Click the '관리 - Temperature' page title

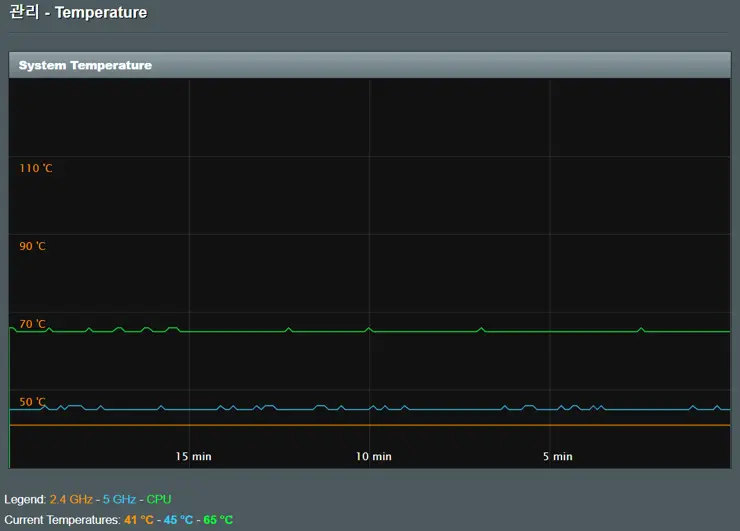[78, 13]
